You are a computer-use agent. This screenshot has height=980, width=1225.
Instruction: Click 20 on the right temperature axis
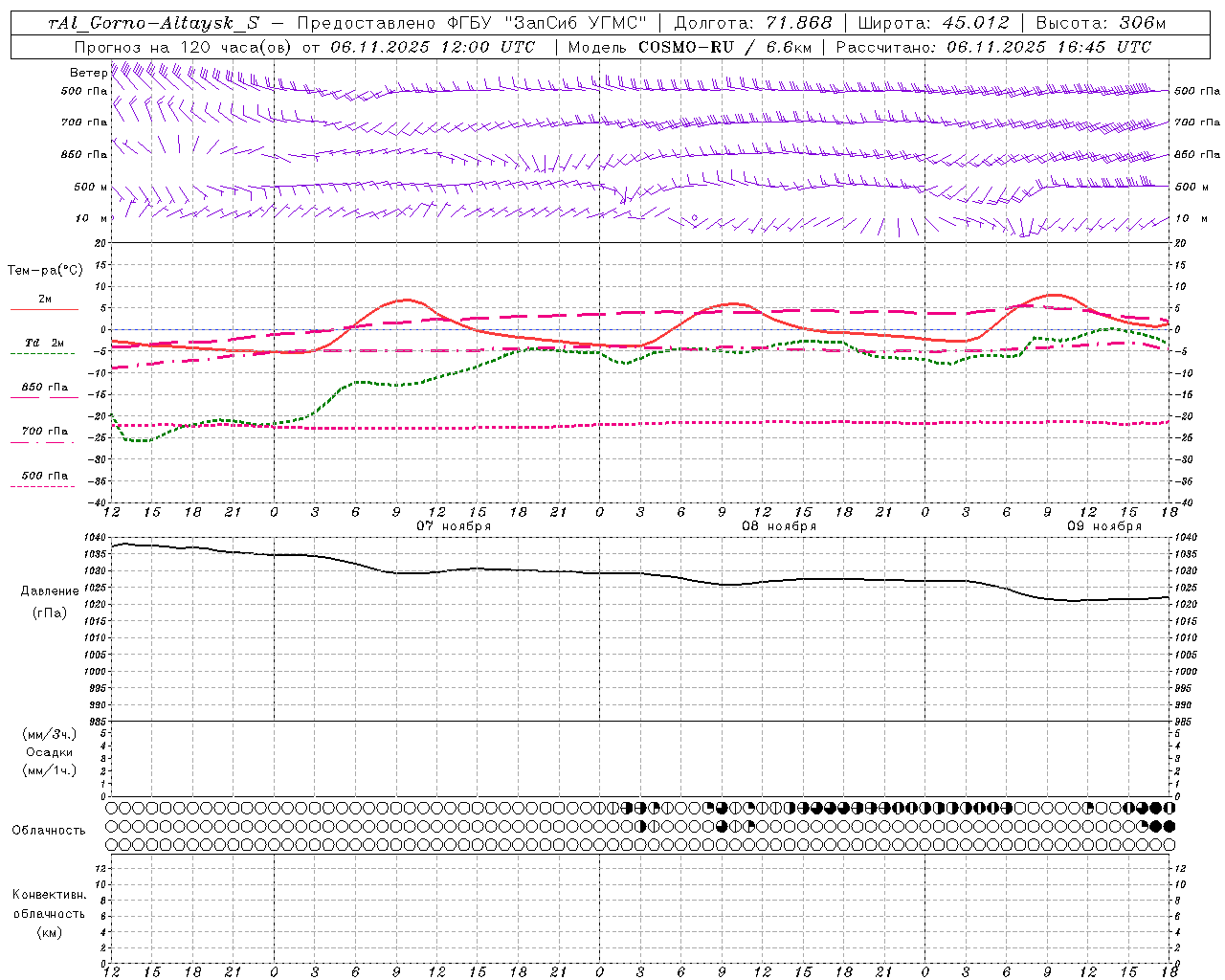[x=1180, y=243]
